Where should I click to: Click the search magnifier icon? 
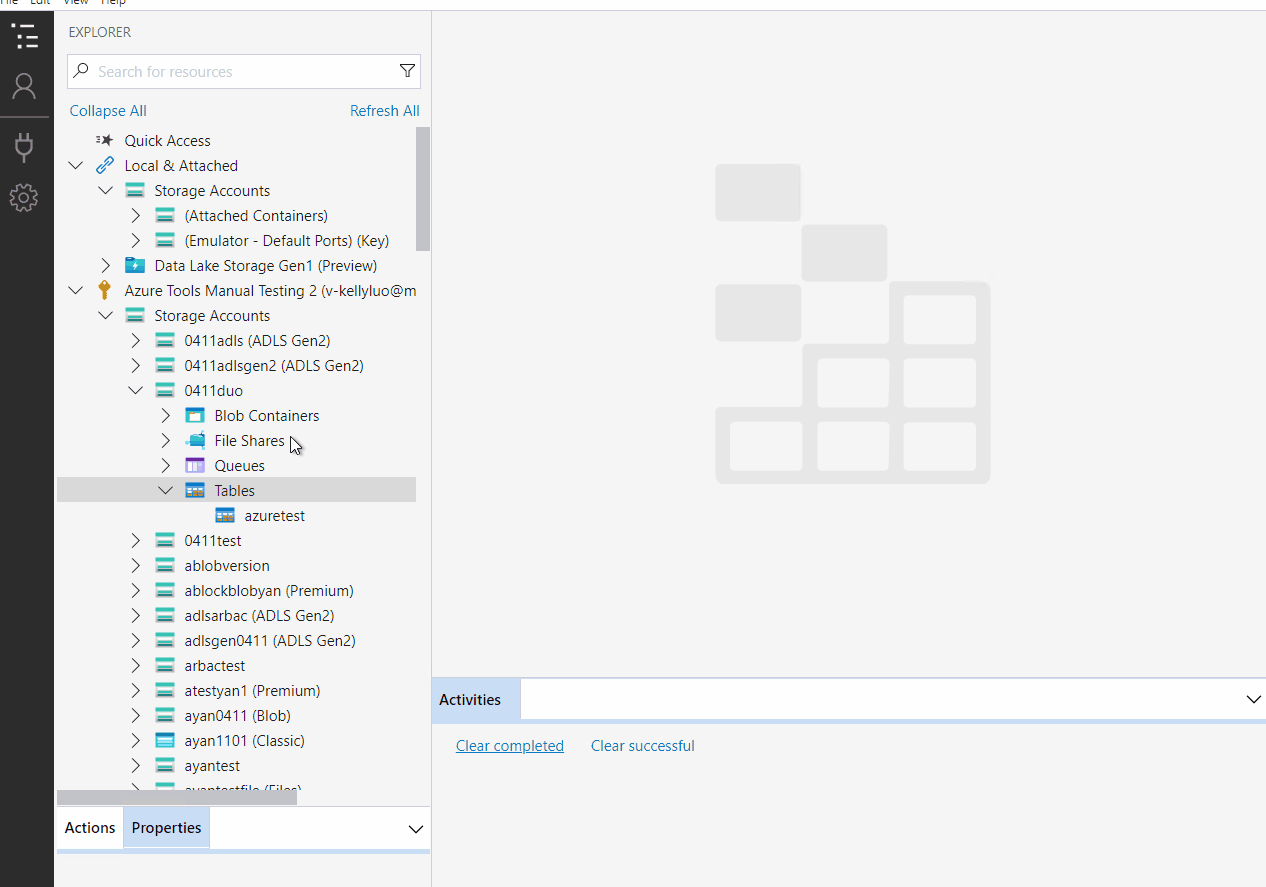click(82, 71)
